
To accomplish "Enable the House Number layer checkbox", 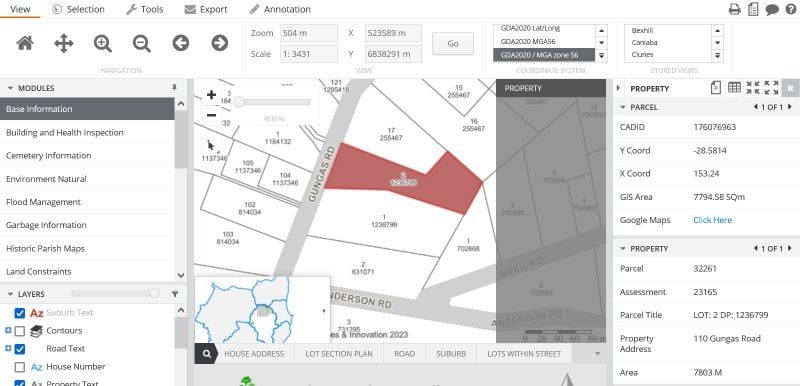I will (x=20, y=367).
